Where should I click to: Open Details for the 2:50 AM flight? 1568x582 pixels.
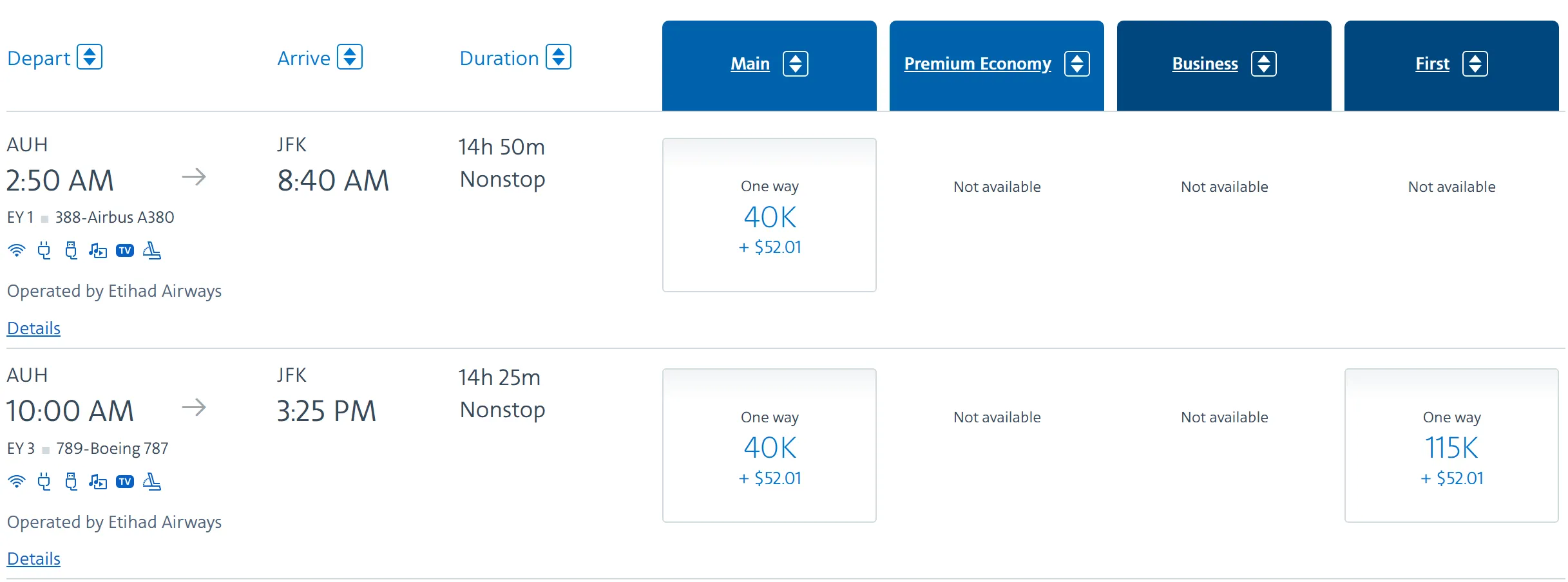click(33, 328)
